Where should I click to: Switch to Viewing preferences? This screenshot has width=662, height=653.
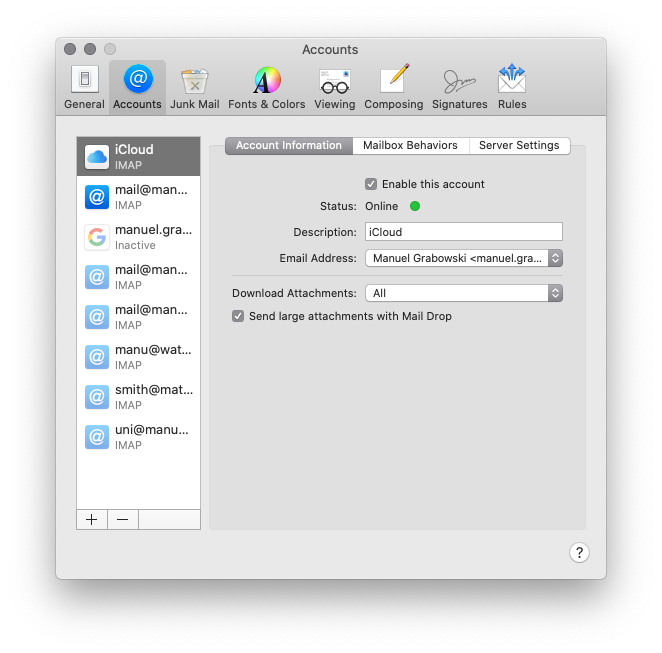(x=334, y=87)
